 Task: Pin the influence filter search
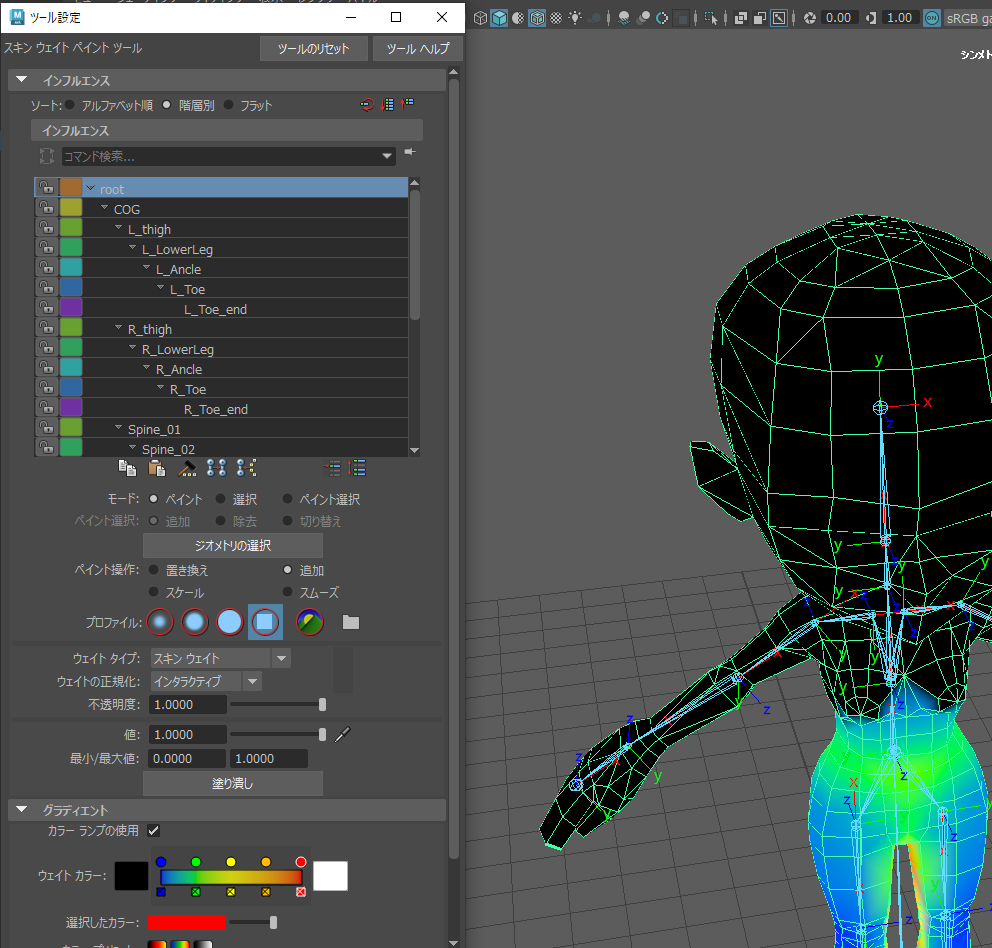410,152
